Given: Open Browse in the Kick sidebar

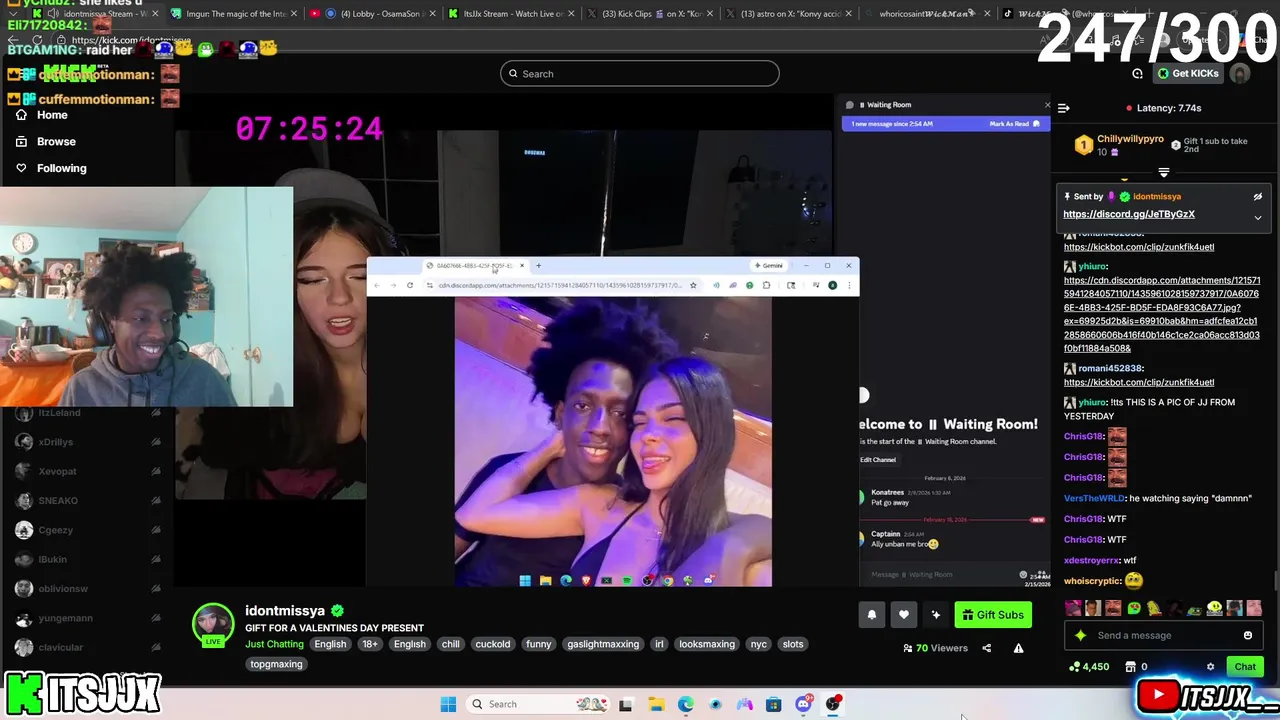Looking at the screenshot, I should (46, 142).
